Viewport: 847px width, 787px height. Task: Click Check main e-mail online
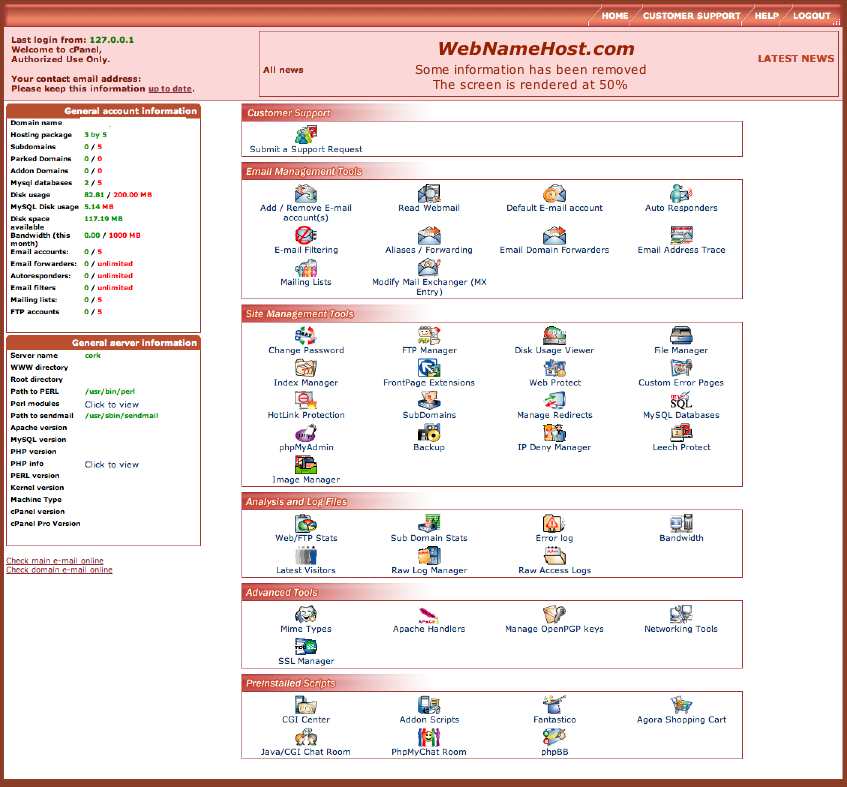coord(54,561)
